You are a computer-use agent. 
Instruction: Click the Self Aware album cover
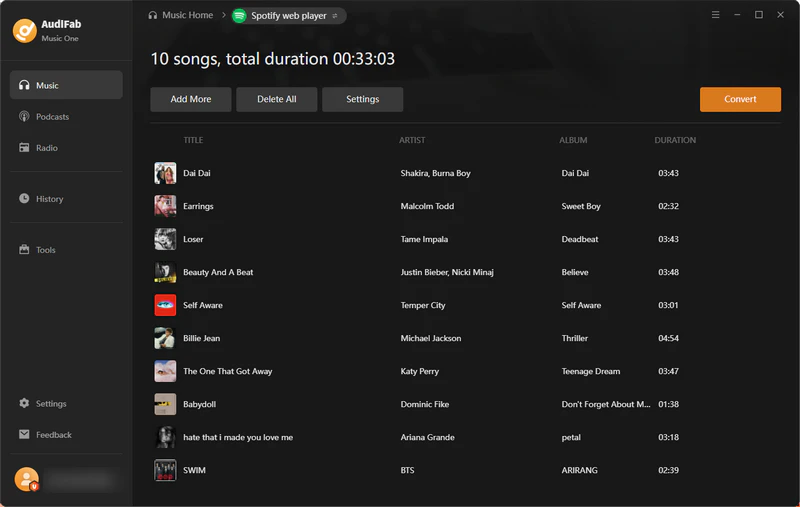165,305
